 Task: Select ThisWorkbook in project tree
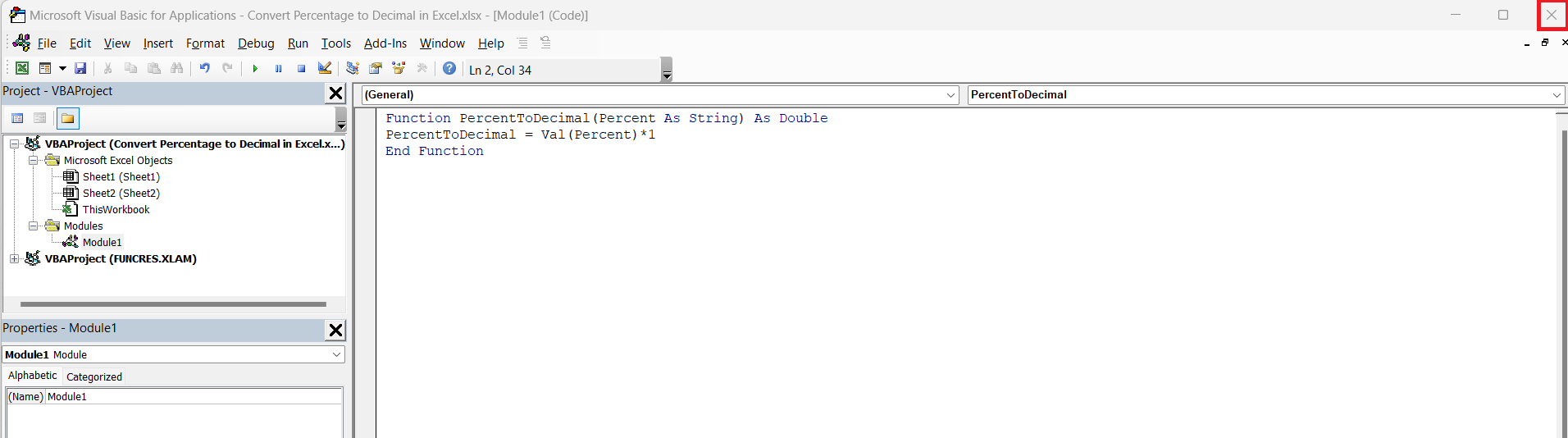coord(116,209)
